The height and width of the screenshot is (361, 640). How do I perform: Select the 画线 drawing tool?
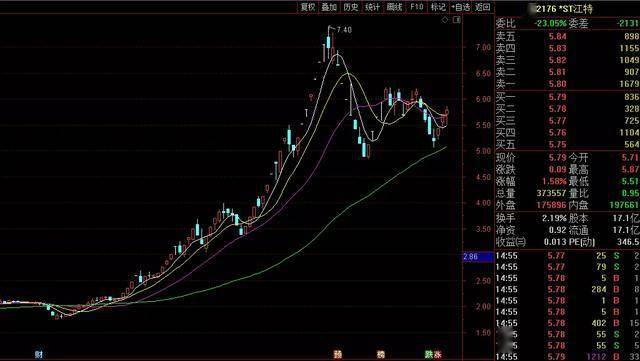(394, 7)
